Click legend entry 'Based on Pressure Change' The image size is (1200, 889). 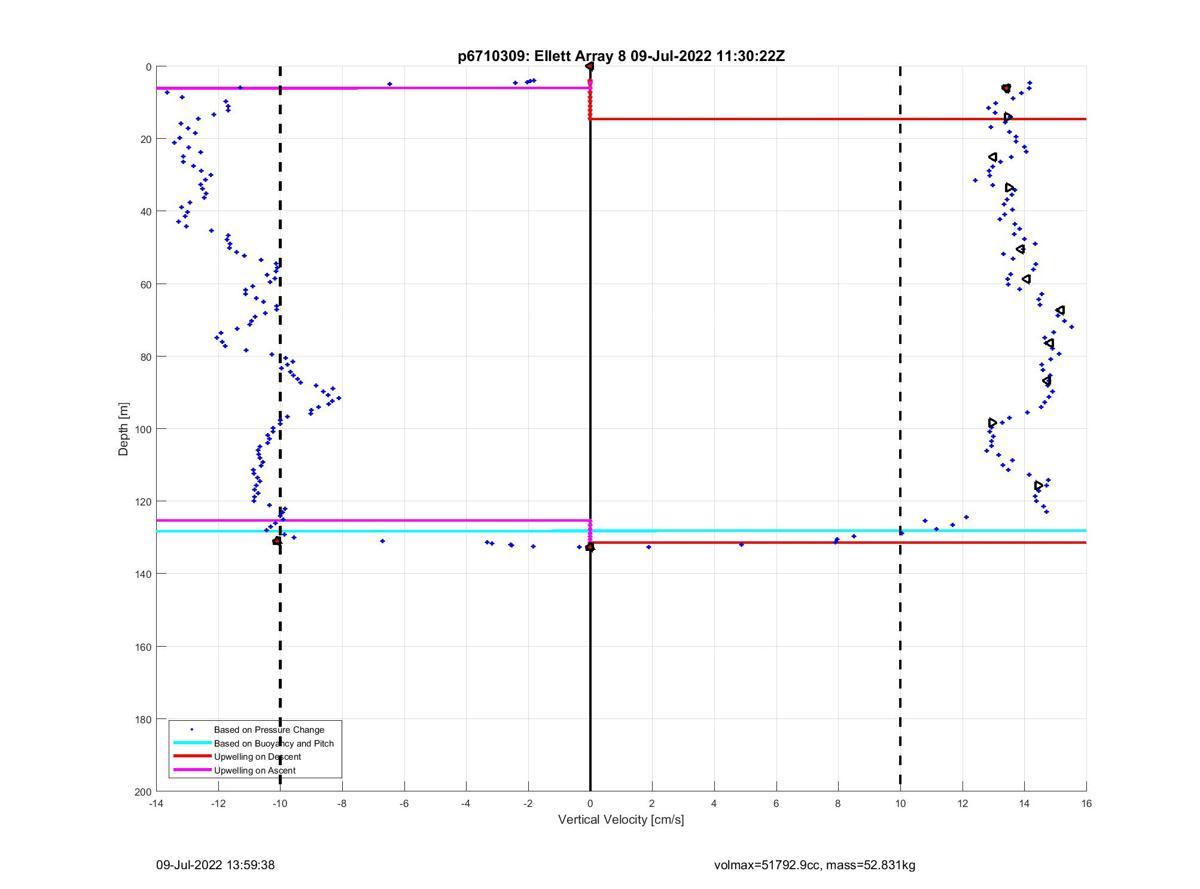click(x=269, y=729)
